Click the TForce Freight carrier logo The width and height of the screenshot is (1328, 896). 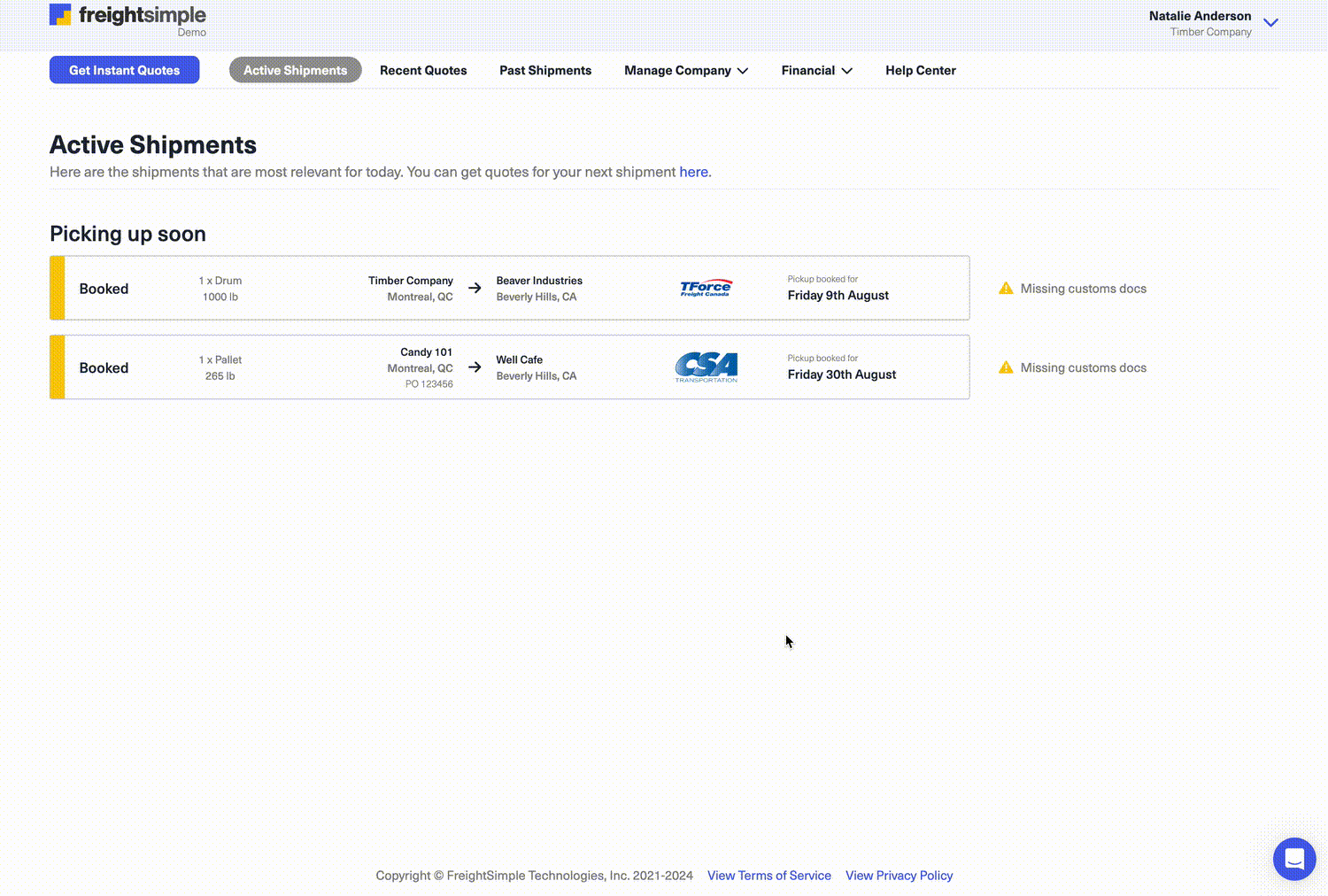[706, 288]
